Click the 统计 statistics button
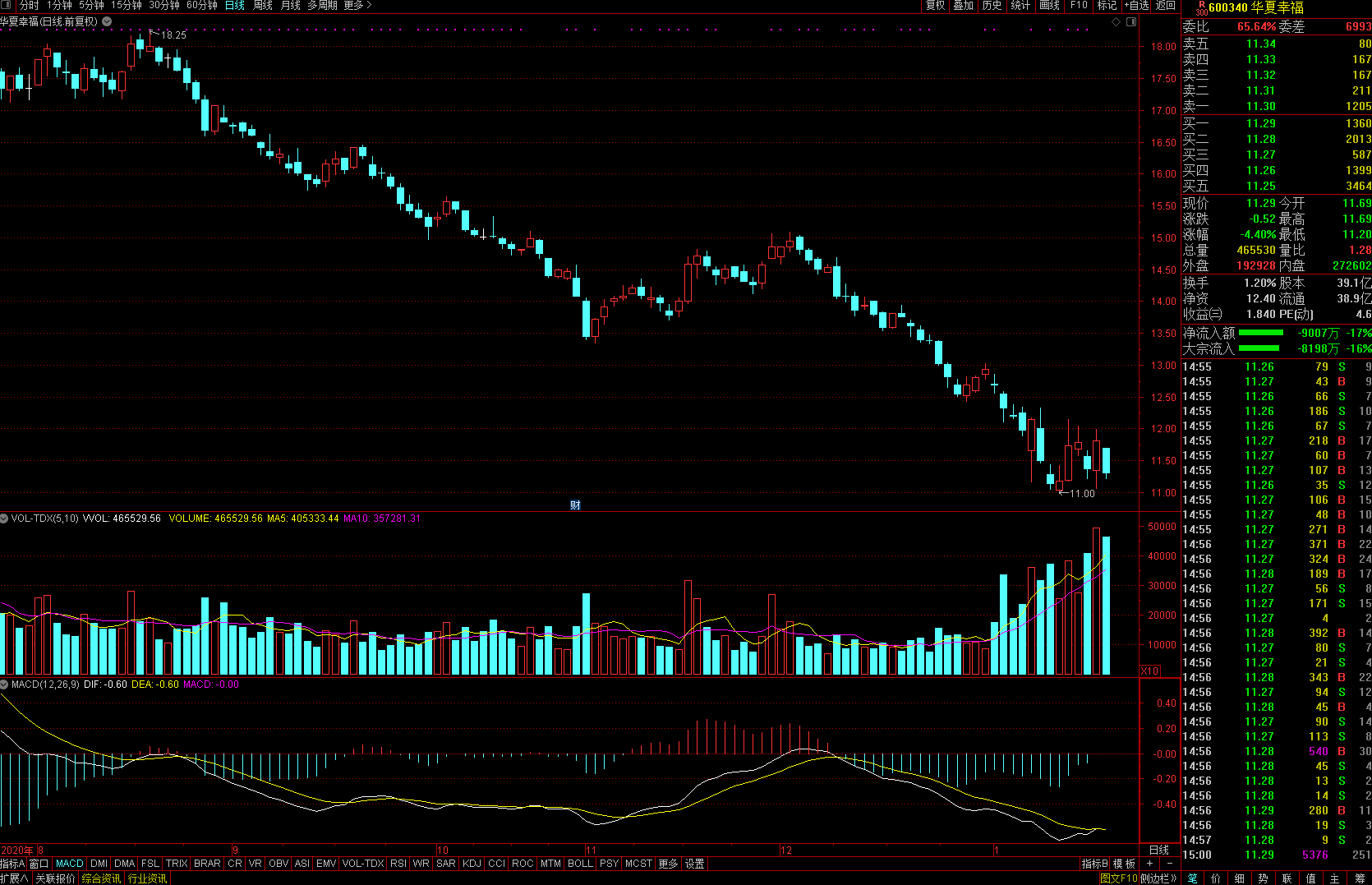The width and height of the screenshot is (1372, 885). click(1020, 5)
